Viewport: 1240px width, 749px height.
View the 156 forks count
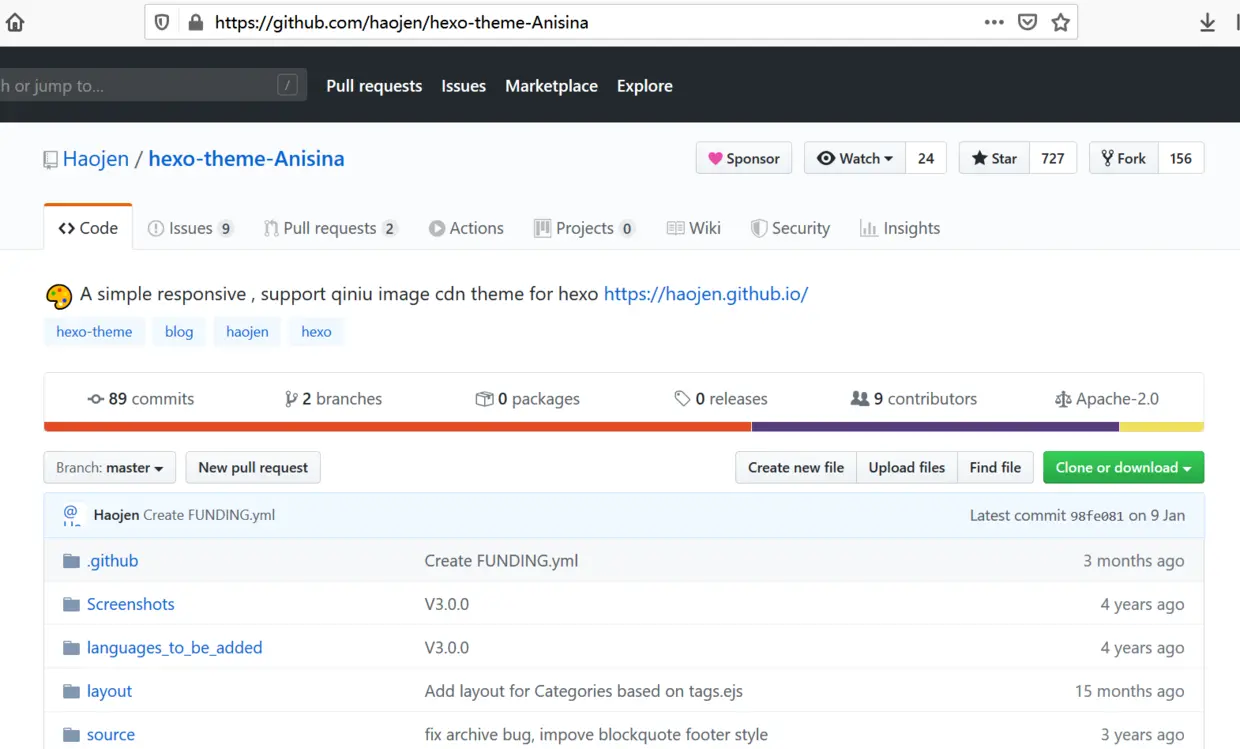tap(1181, 158)
